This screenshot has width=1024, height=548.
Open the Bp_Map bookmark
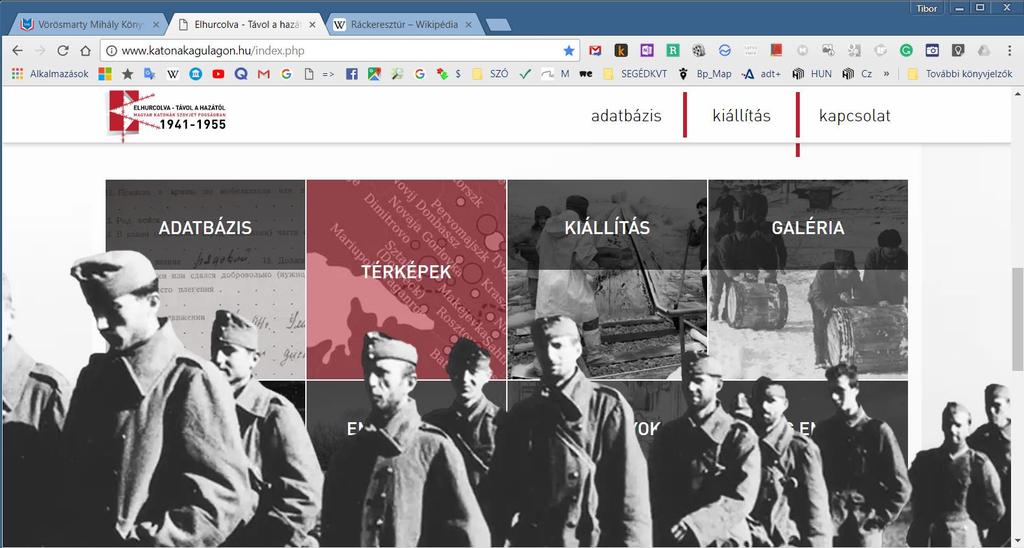coord(705,74)
